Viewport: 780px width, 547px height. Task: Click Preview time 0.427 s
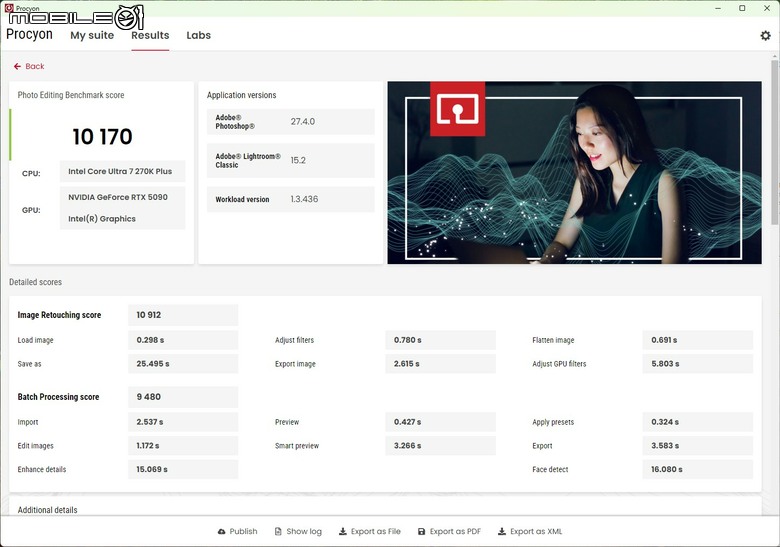click(440, 422)
